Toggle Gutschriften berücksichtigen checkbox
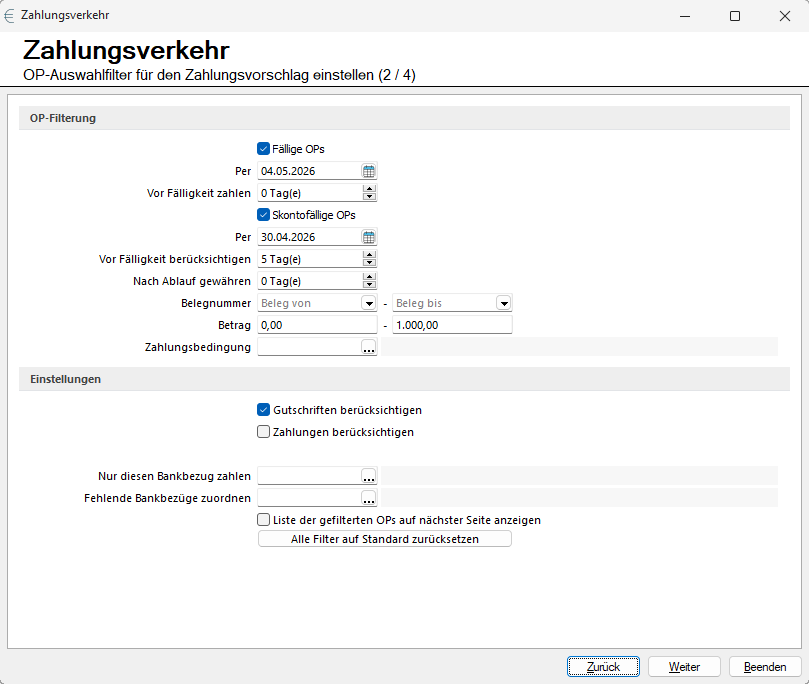 (x=264, y=410)
